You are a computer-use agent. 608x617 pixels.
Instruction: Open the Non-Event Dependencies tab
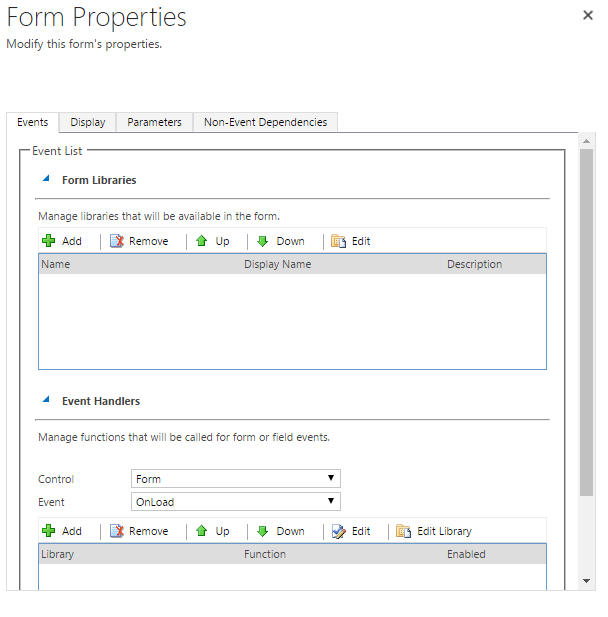coord(265,122)
